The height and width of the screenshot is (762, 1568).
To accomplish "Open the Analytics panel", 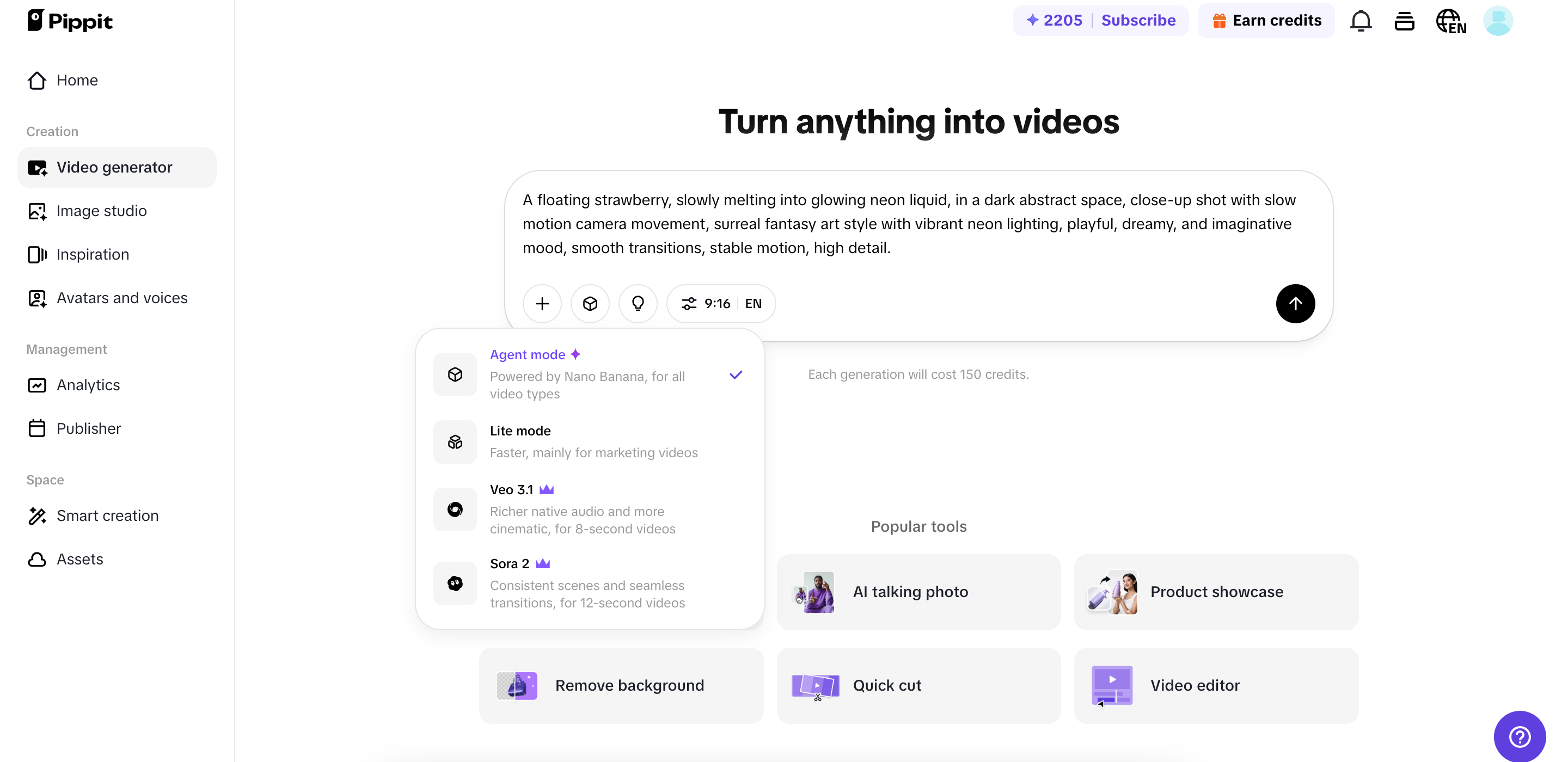I will tap(88, 385).
